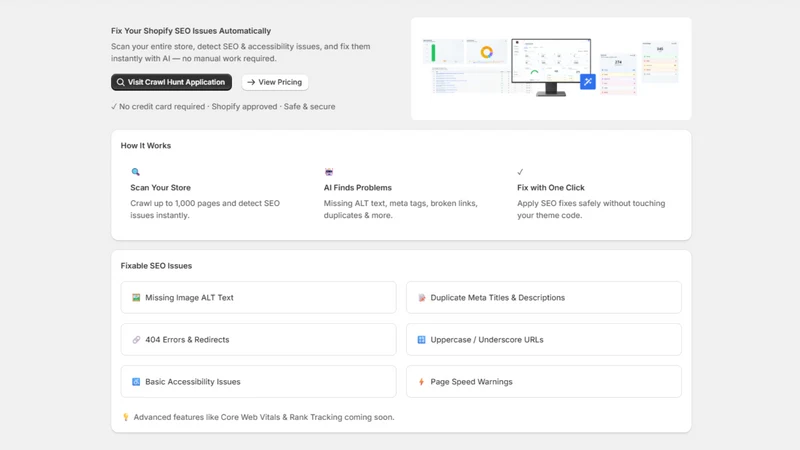Select the Basic Accessibility Issues card
Screen dimensions: 800x450
pos(259,382)
